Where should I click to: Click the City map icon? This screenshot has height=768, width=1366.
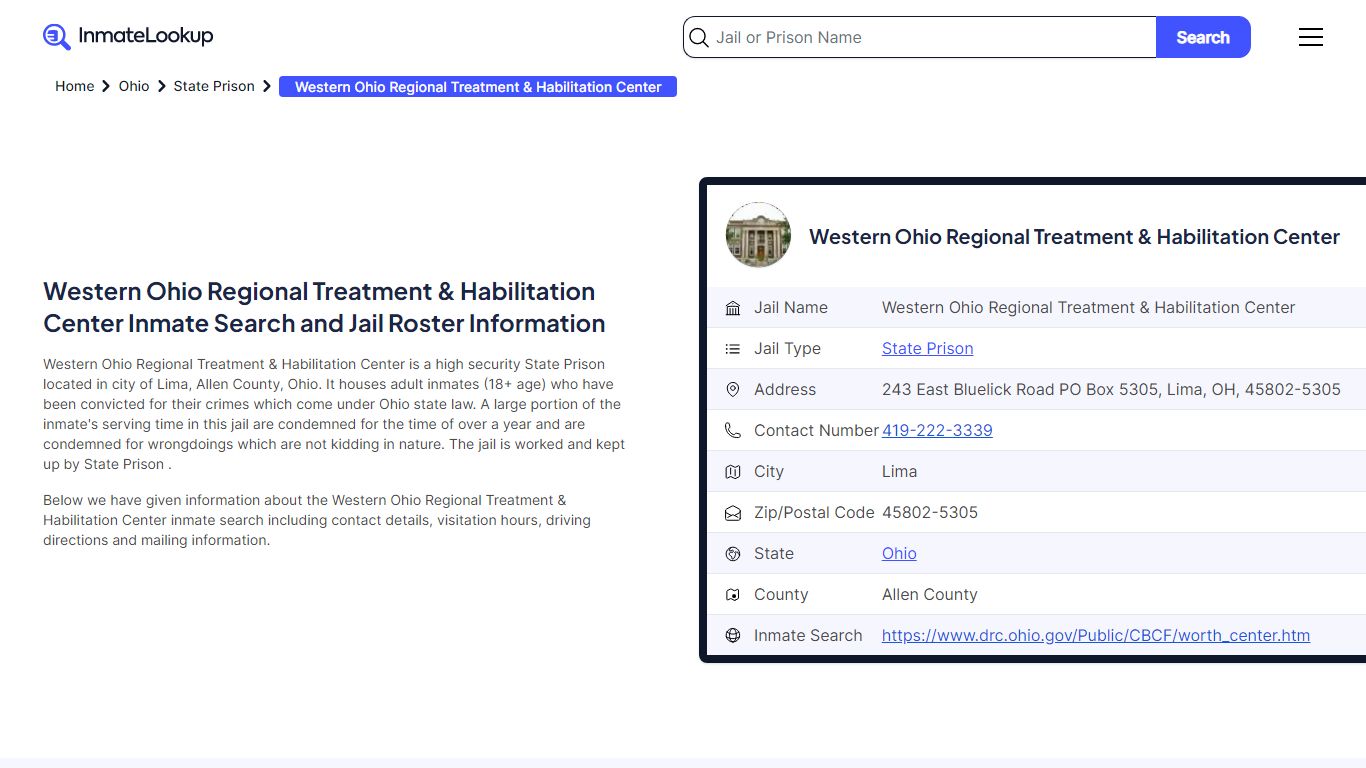click(733, 472)
